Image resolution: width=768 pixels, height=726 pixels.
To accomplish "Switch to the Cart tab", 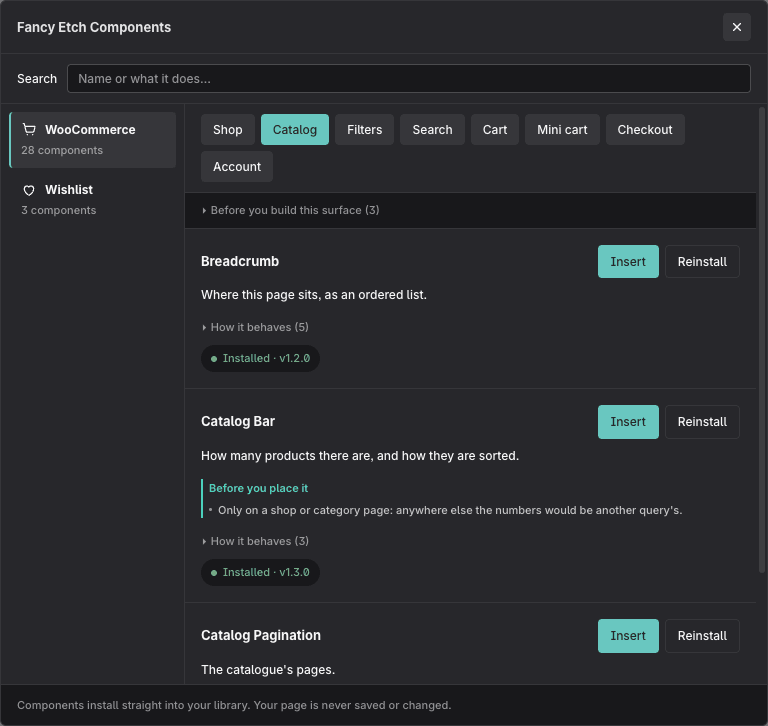I will pyautogui.click(x=495, y=129).
